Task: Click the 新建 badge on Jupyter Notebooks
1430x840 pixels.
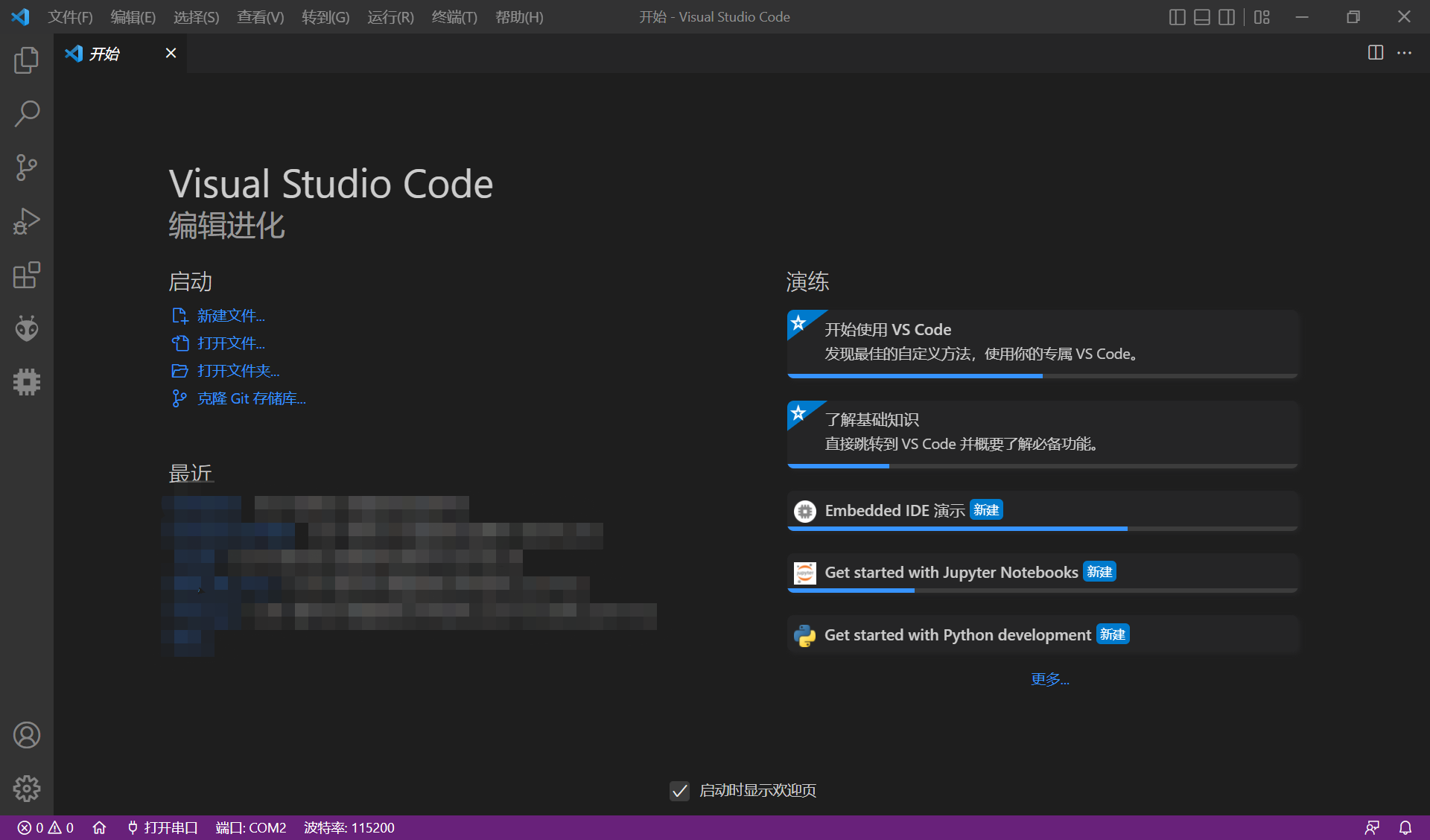Action: (x=1099, y=572)
